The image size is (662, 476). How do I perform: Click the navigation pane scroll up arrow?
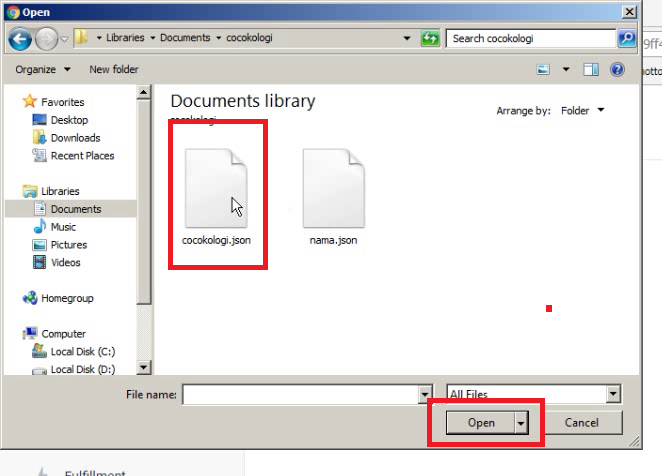pos(144,92)
